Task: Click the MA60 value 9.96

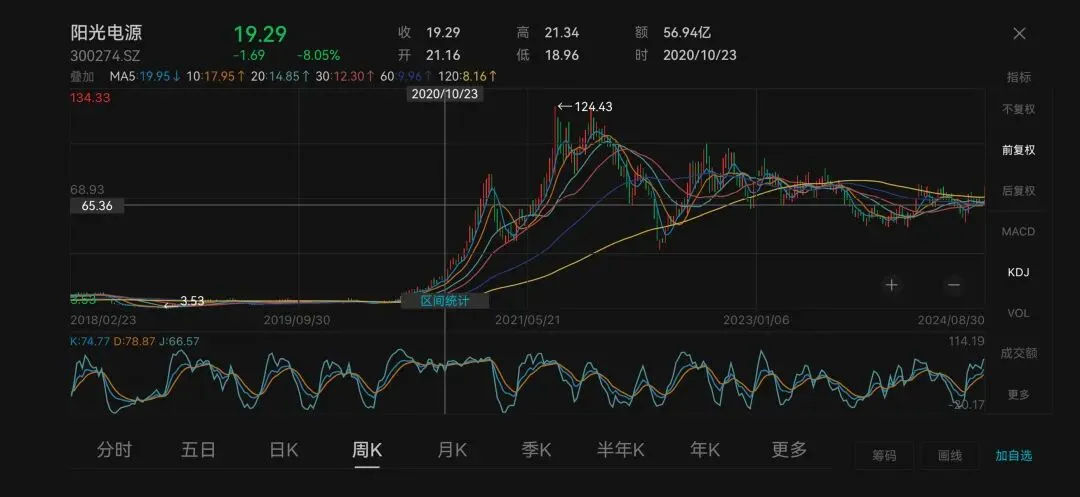Action: (406, 76)
